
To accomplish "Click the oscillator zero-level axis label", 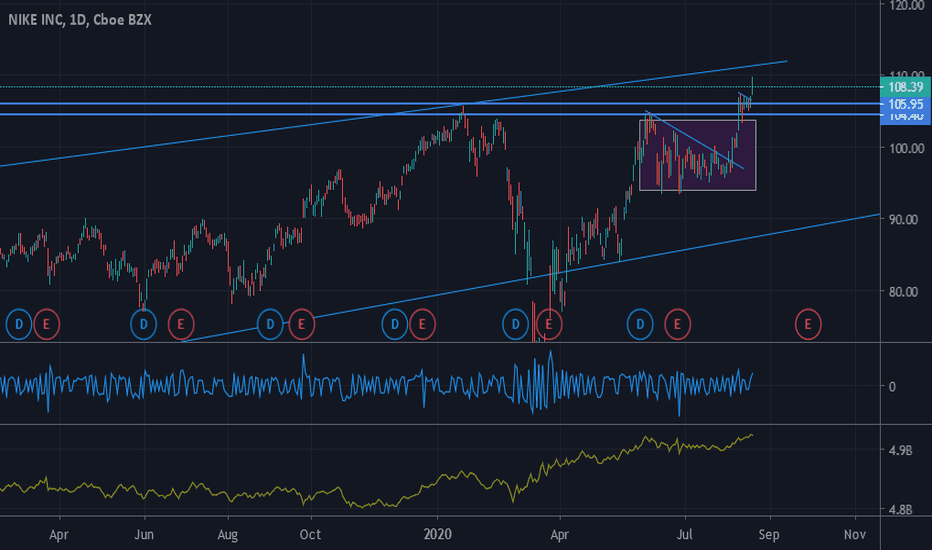I will point(892,386).
